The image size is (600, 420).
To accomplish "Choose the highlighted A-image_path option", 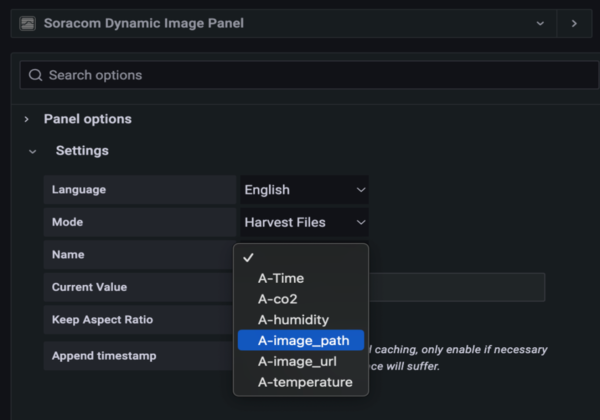I will [x=302, y=341].
